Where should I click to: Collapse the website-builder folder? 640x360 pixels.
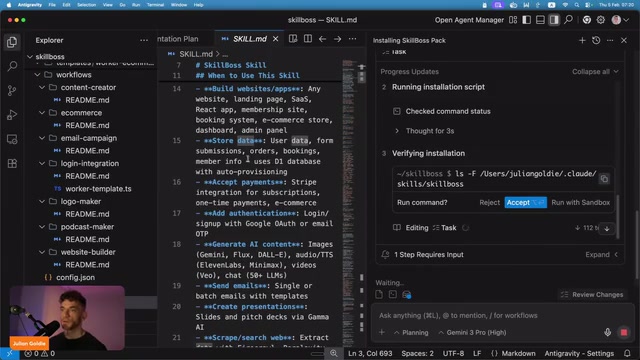(42, 252)
